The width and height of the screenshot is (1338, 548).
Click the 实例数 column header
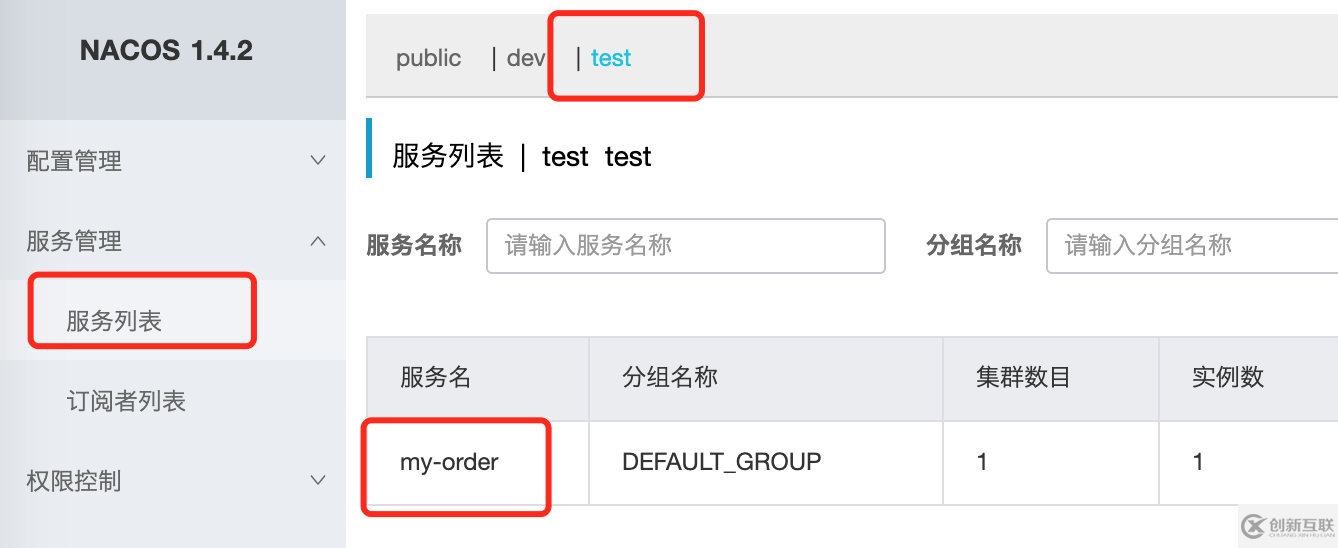click(x=1228, y=377)
